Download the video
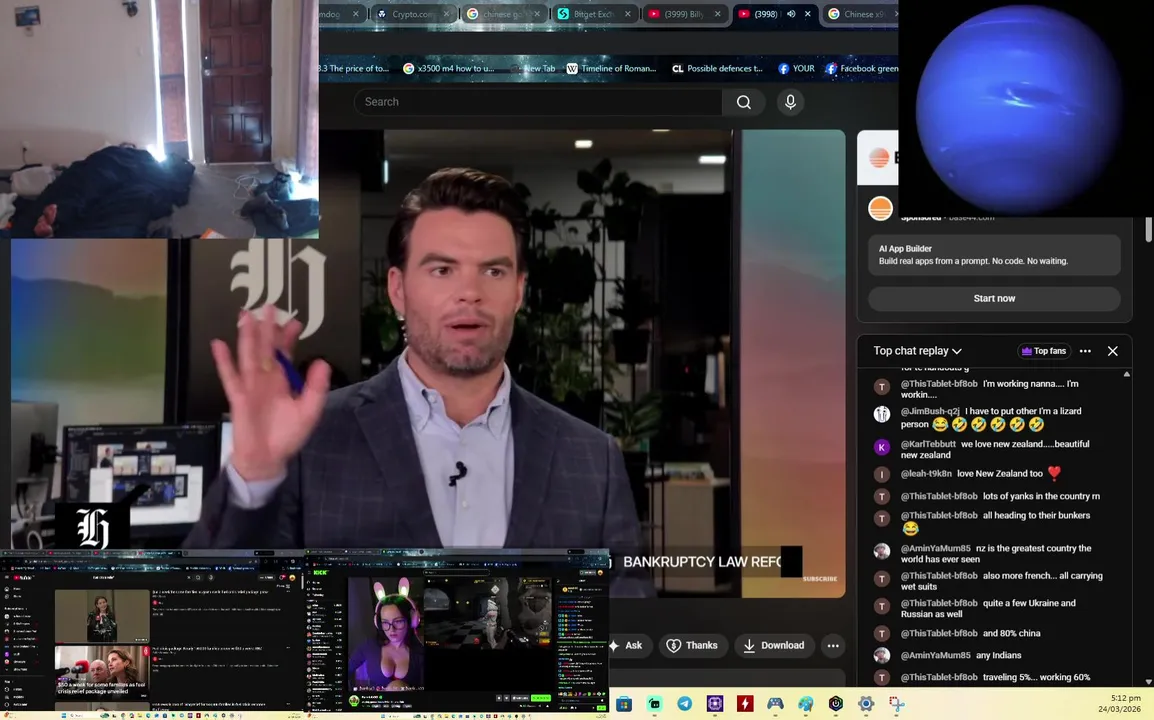Viewport: 1154px width, 720px height. click(774, 646)
